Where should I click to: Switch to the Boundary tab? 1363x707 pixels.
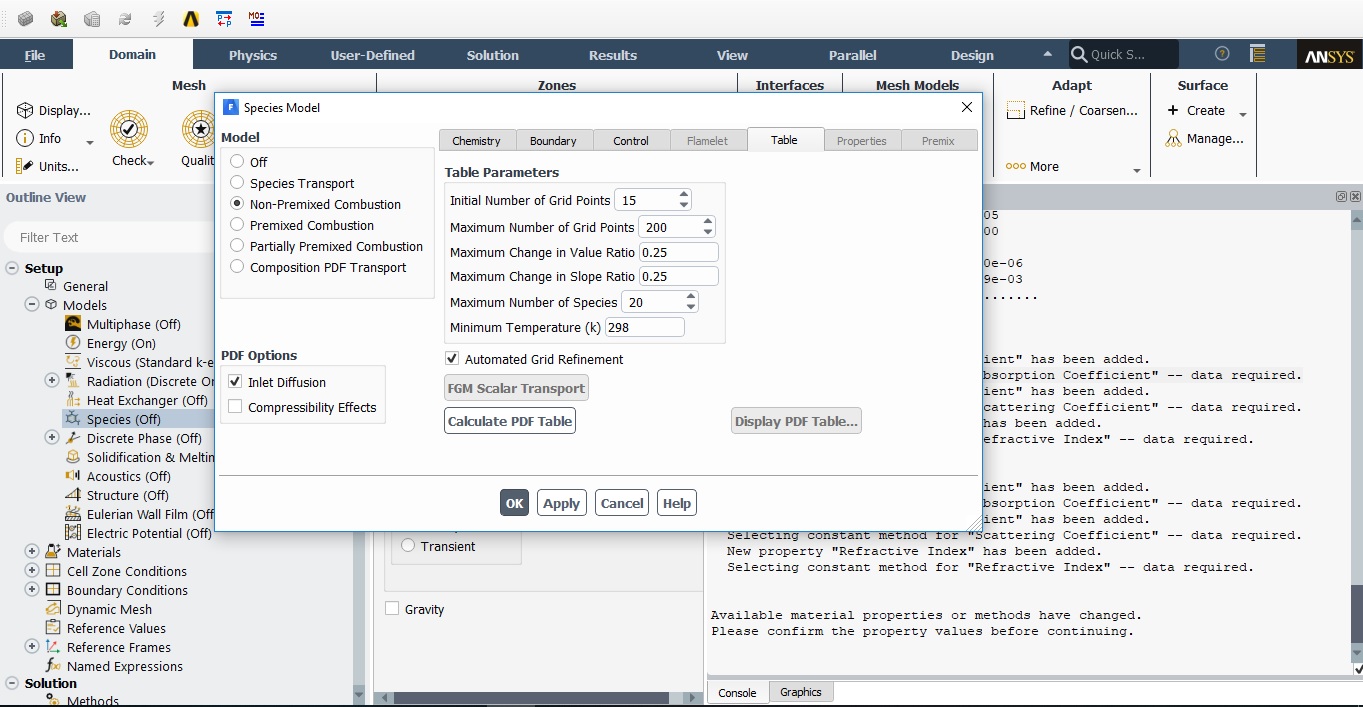pyautogui.click(x=553, y=141)
